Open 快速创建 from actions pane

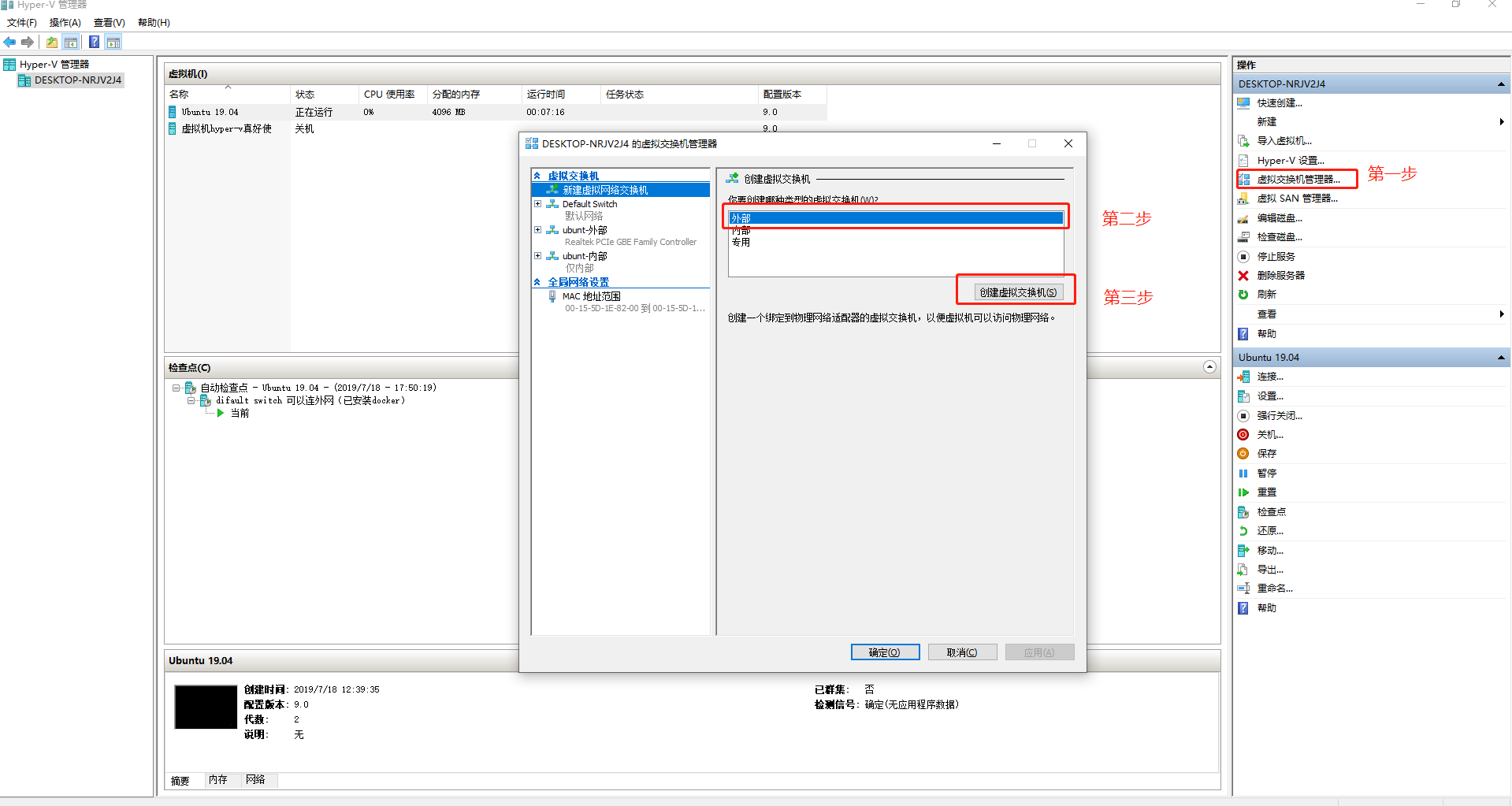point(1280,103)
